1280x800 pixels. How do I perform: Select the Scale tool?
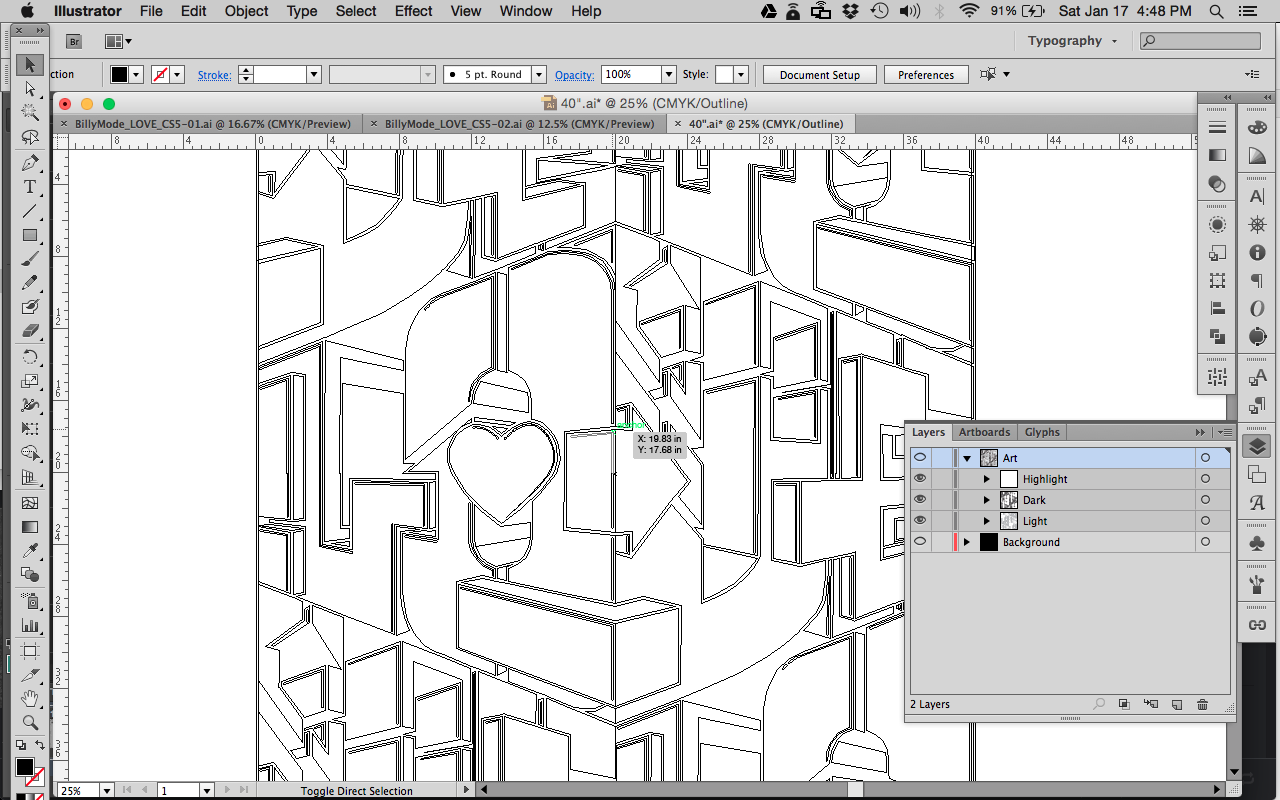click(29, 381)
